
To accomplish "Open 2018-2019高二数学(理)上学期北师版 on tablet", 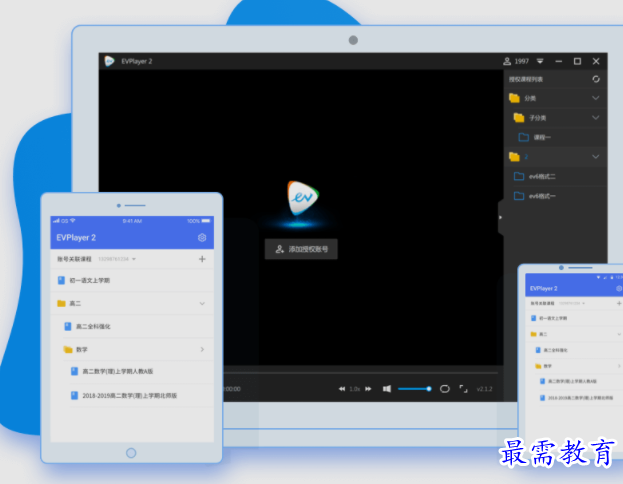I will [x=130, y=396].
